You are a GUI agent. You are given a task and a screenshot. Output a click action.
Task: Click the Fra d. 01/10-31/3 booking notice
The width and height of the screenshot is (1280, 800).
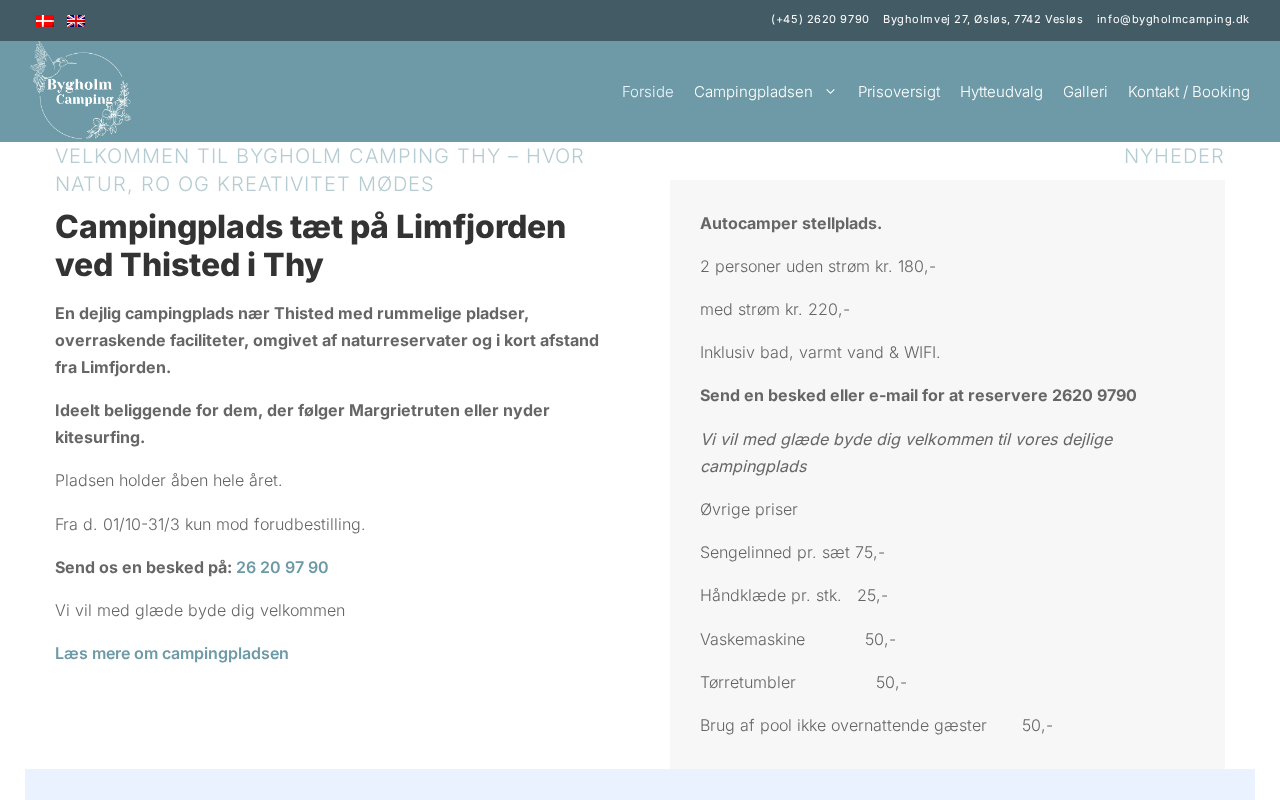click(x=210, y=525)
